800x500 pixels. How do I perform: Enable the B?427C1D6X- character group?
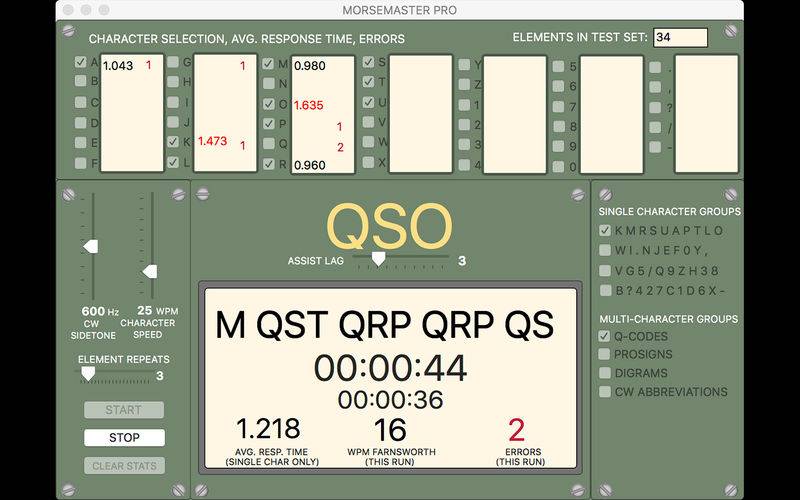[x=605, y=290]
